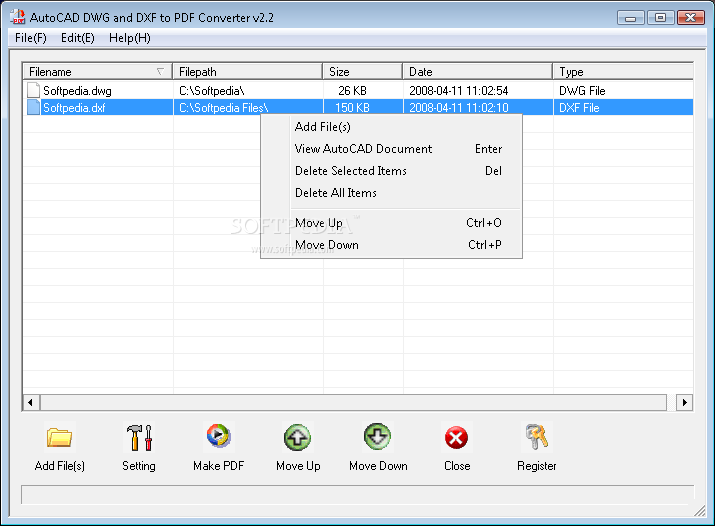Choose View AutoCAD Document
Viewport: 715px width, 526px height.
[x=391, y=149]
